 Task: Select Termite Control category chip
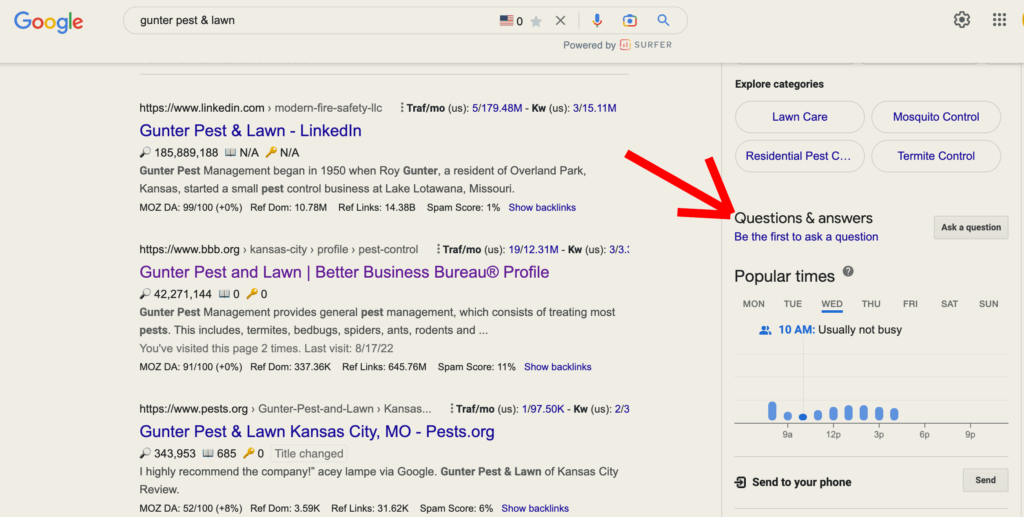936,156
